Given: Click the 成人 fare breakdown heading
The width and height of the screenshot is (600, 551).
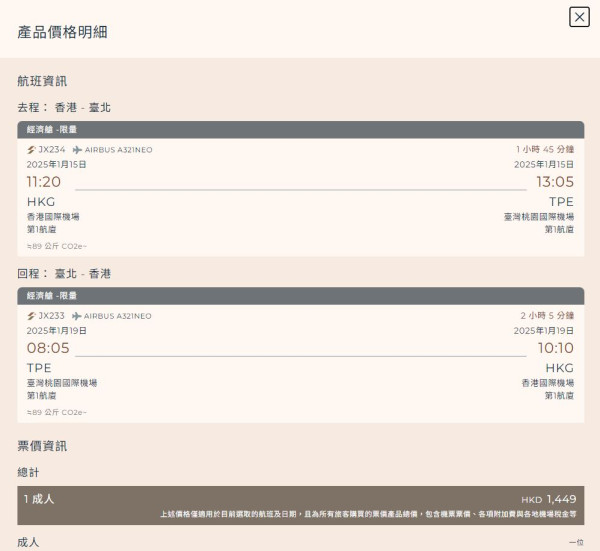Looking at the screenshot, I should point(28,542).
